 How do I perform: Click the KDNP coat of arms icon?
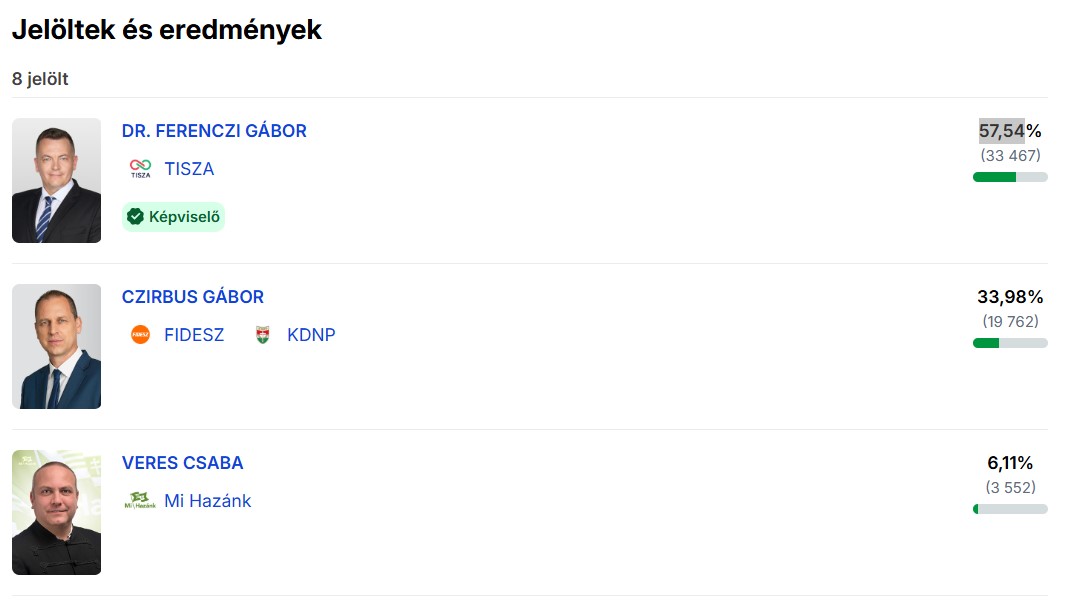(x=263, y=335)
